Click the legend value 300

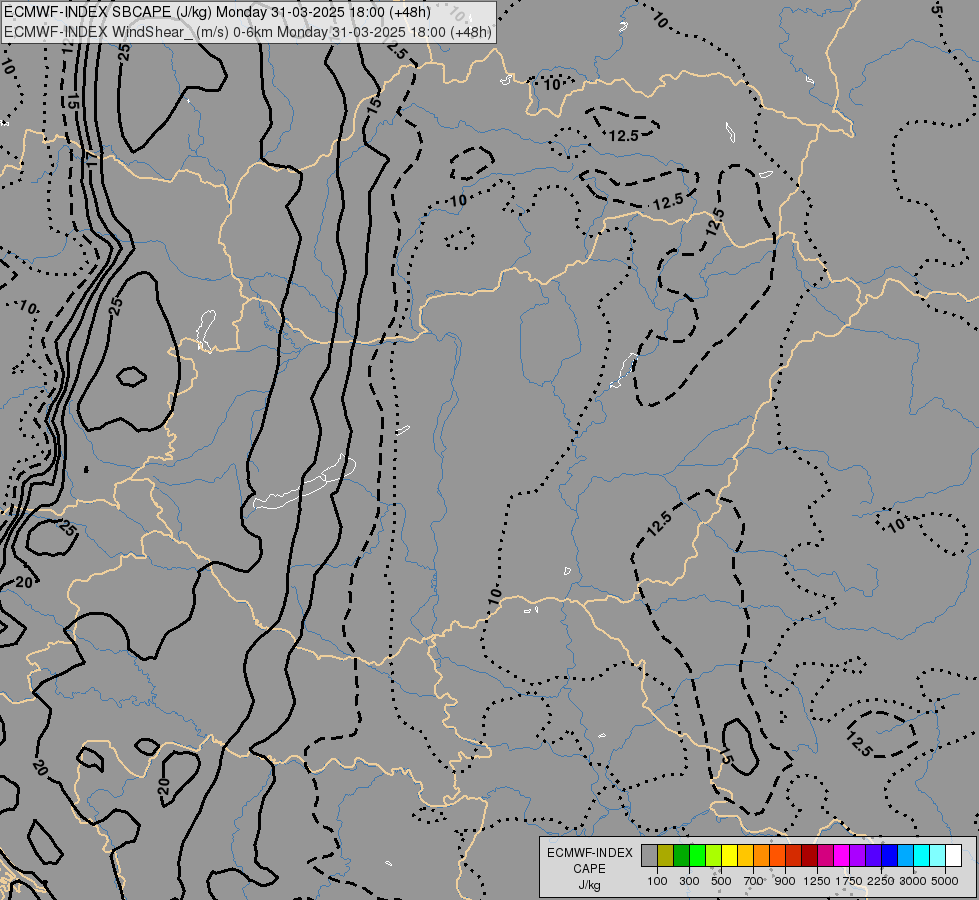pyautogui.click(x=689, y=881)
